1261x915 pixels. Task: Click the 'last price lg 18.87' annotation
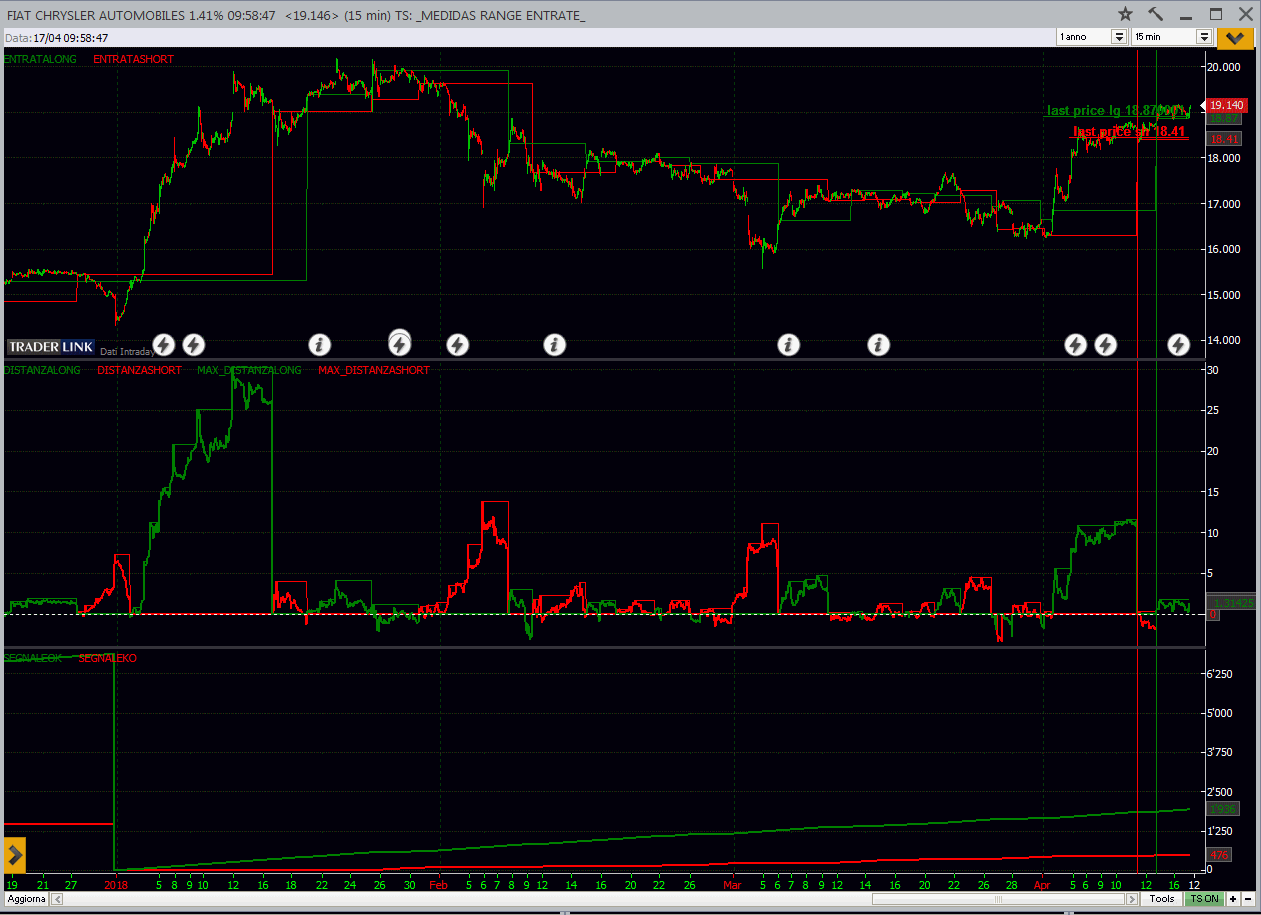click(x=1115, y=110)
